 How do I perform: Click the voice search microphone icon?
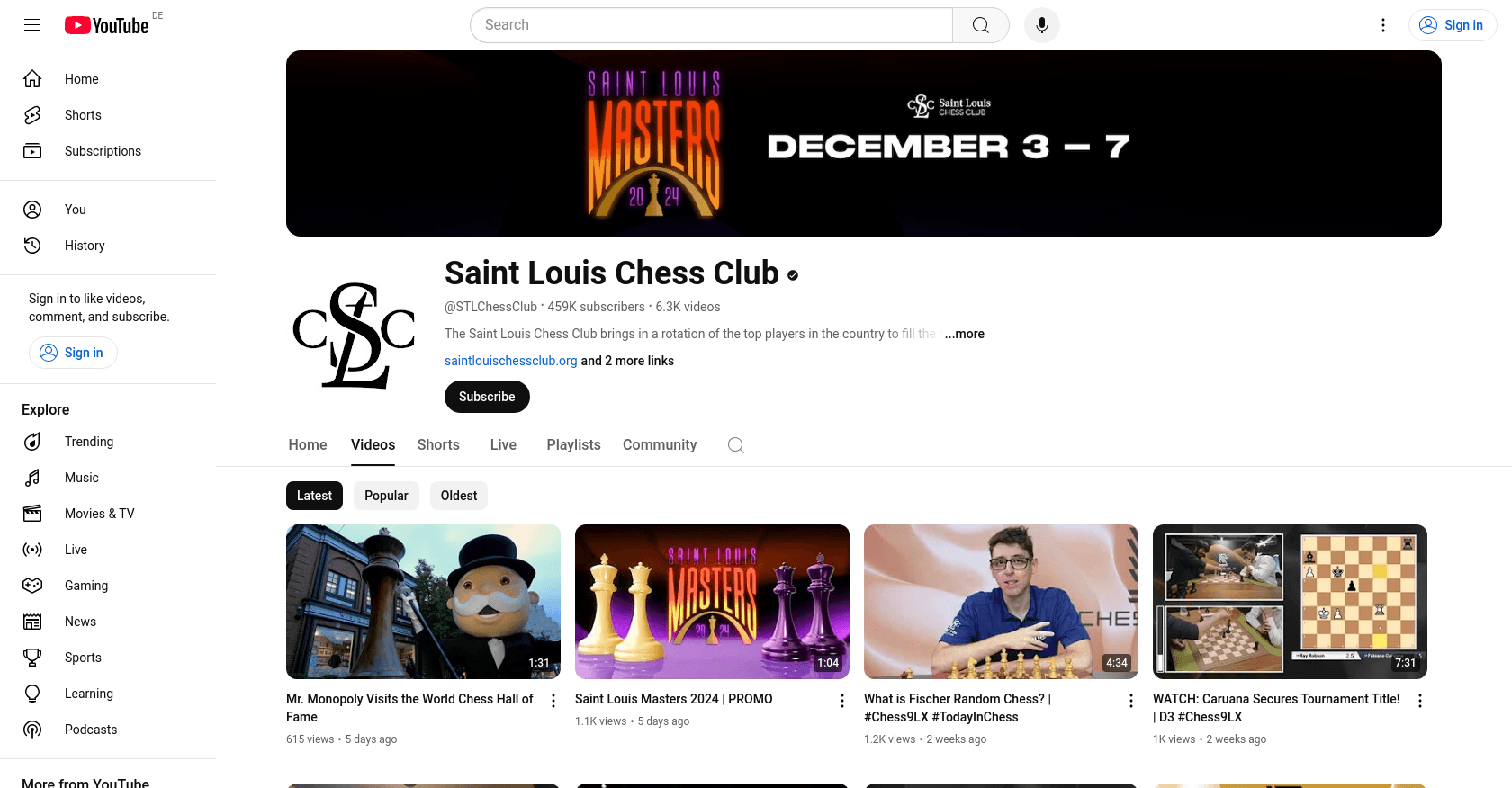pos(1042,25)
